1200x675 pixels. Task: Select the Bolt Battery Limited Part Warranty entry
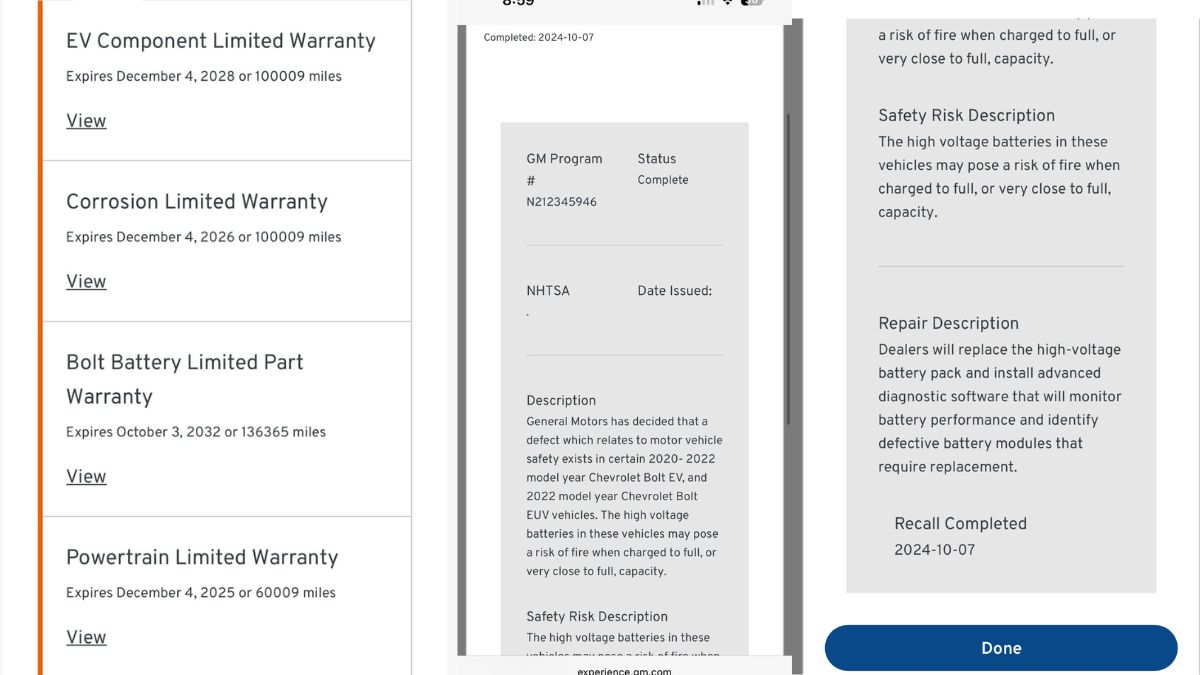184,379
